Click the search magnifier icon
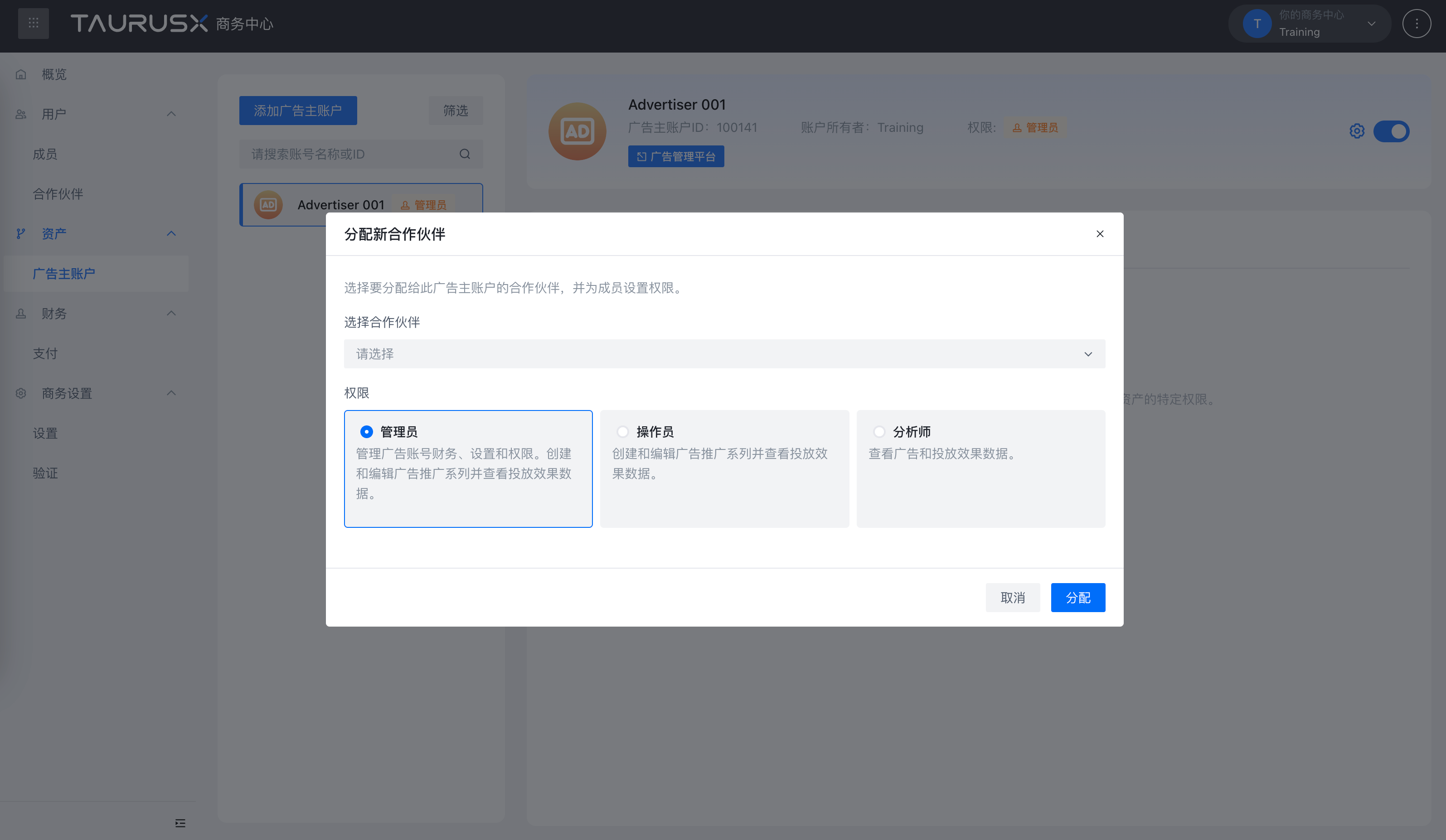 click(x=464, y=154)
